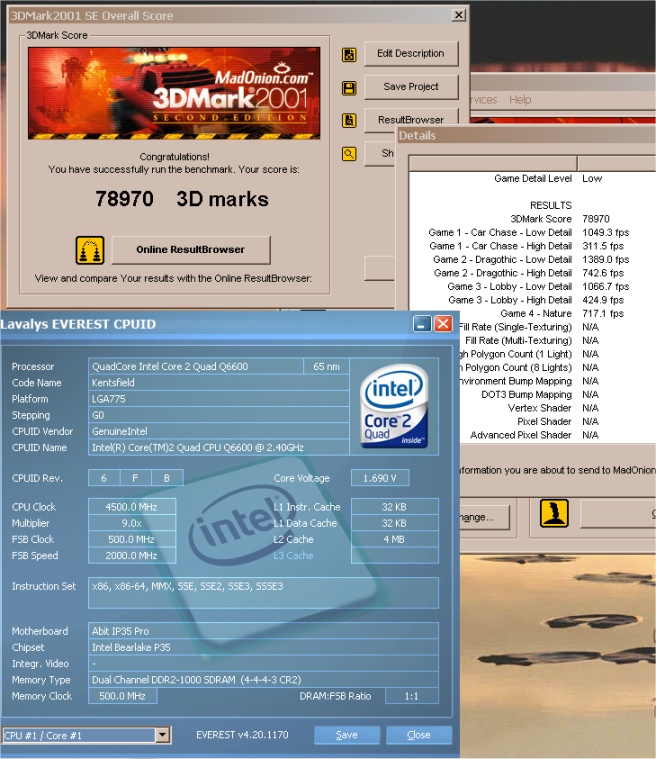Click the DRAM:FSB Ratio value 1:1

(x=412, y=696)
